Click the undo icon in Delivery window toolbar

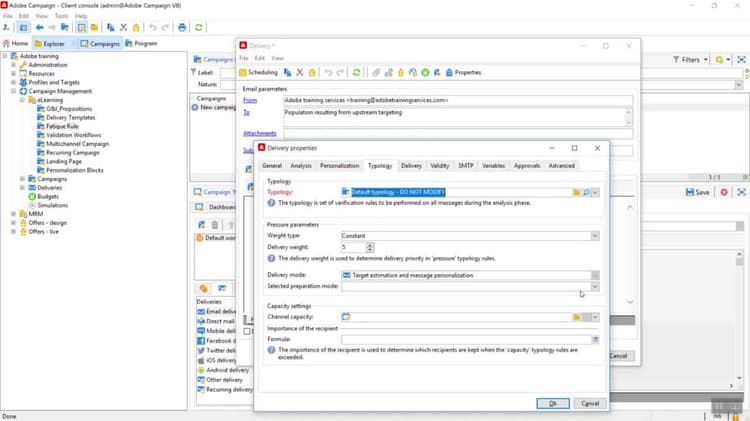click(x=328, y=73)
